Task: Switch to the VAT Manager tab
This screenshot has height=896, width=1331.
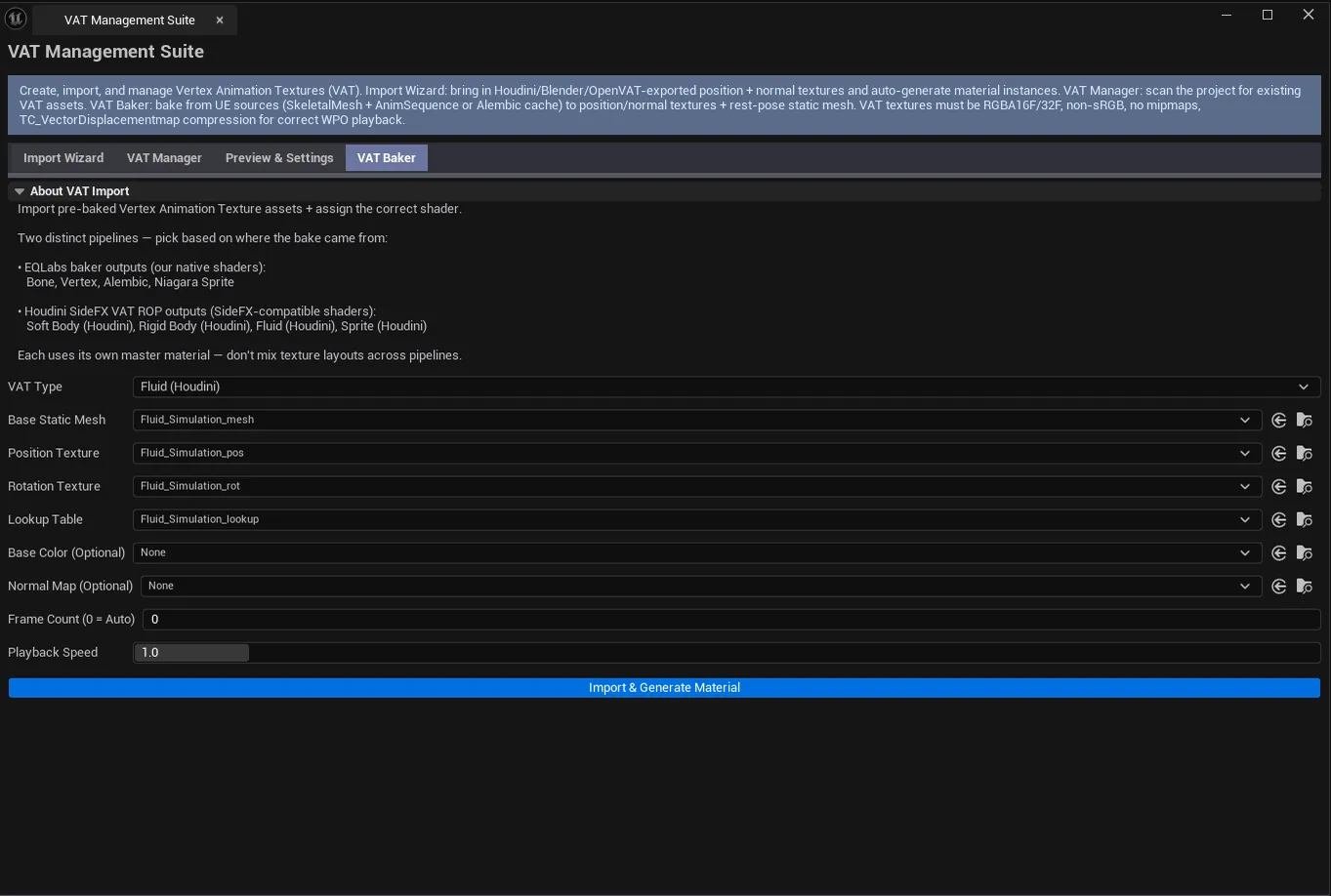Action: [x=164, y=158]
